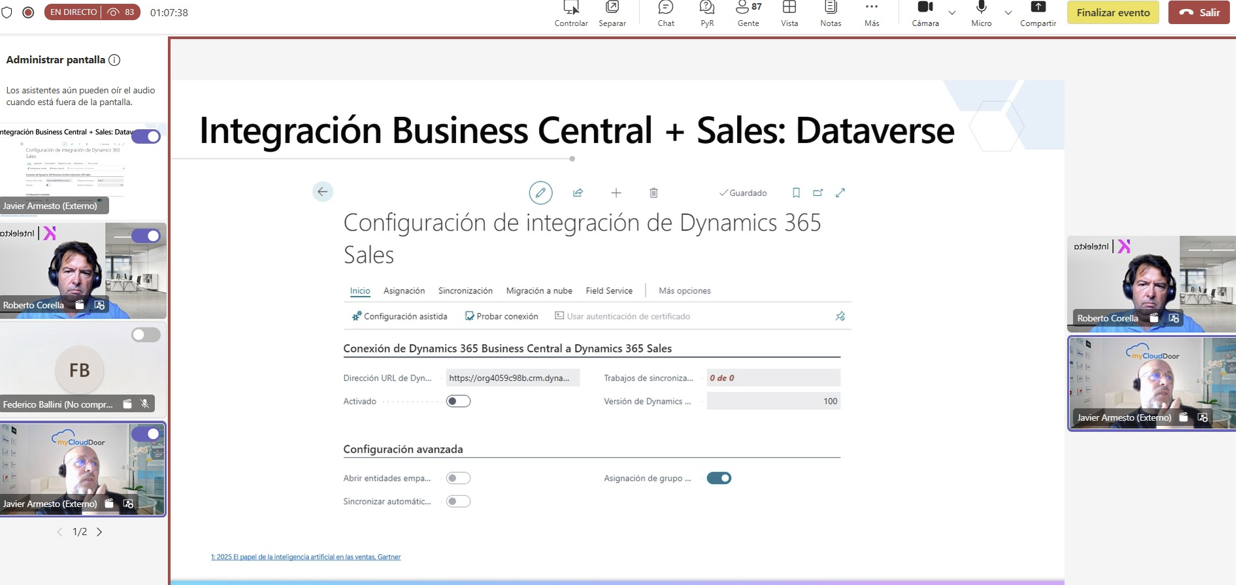Enable Federico Ballini on-screen switch

click(x=146, y=335)
